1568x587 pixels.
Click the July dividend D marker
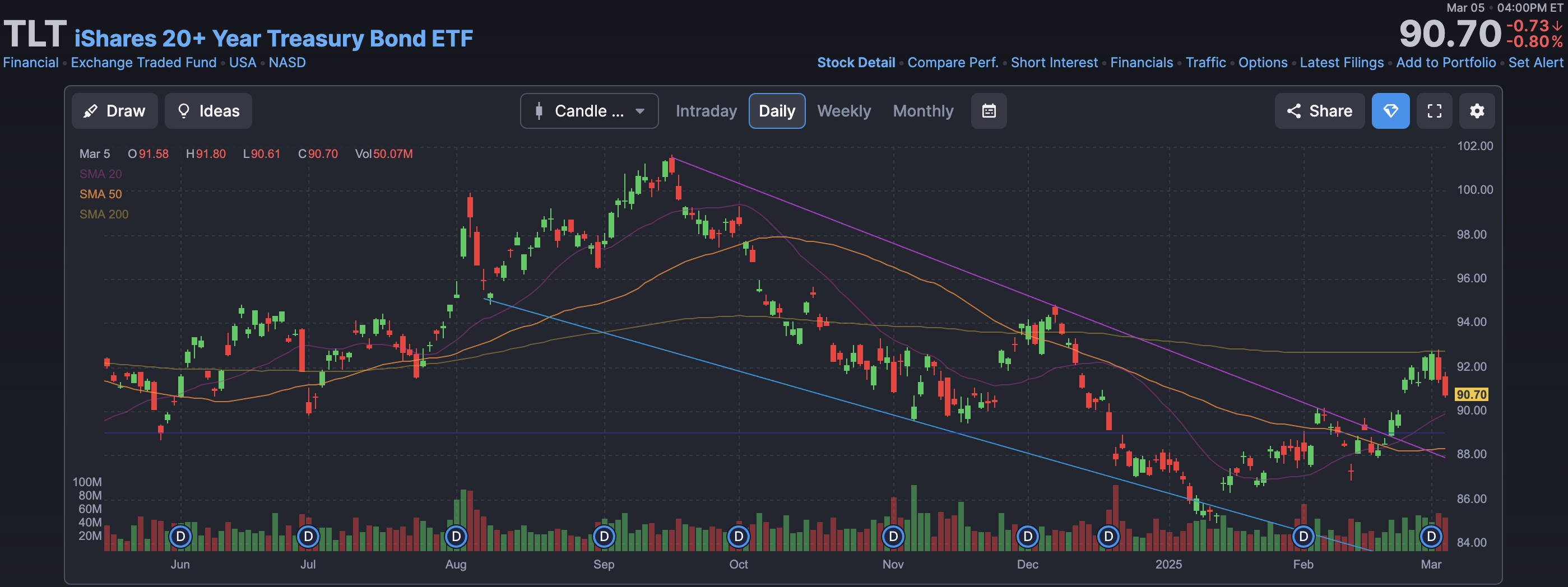point(308,537)
